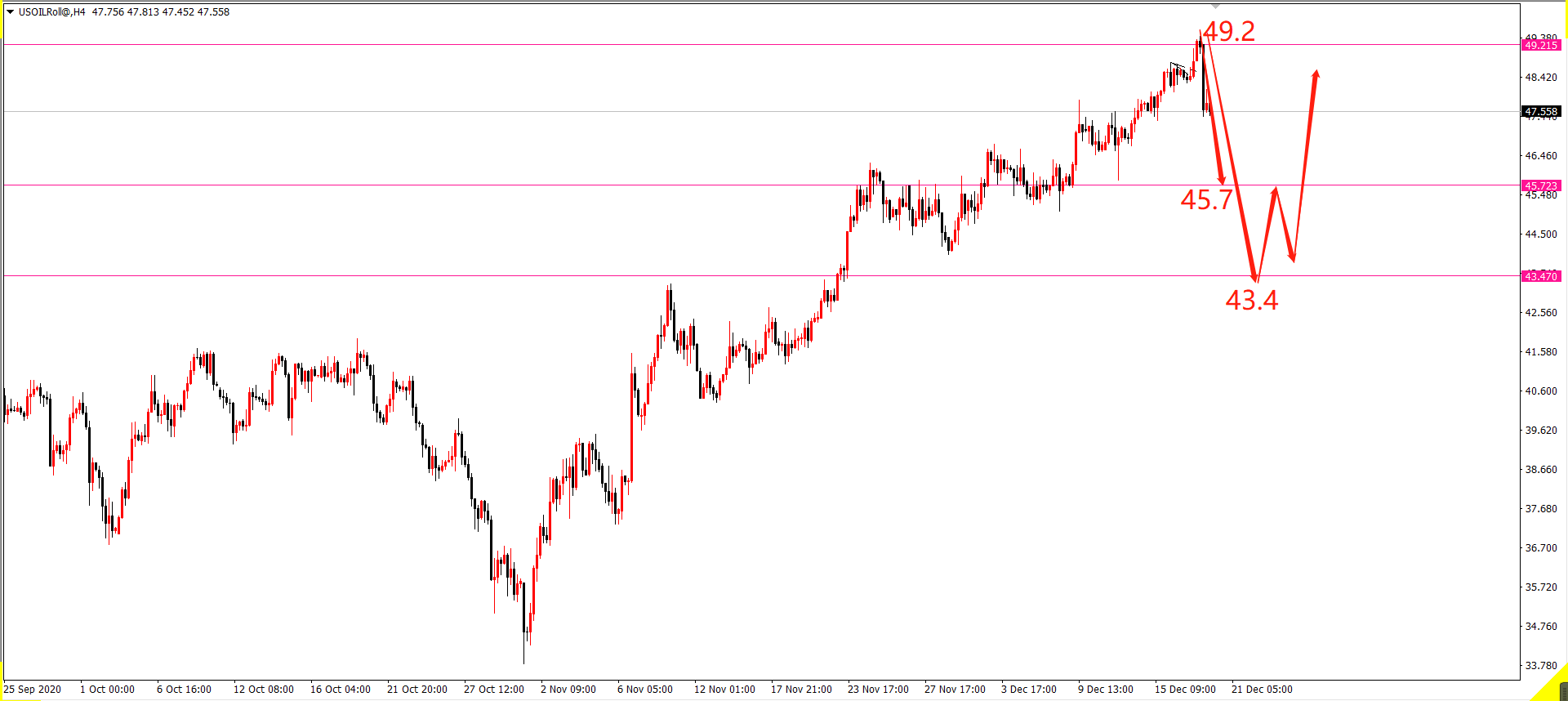Click the low price value 47.452

click(x=178, y=12)
